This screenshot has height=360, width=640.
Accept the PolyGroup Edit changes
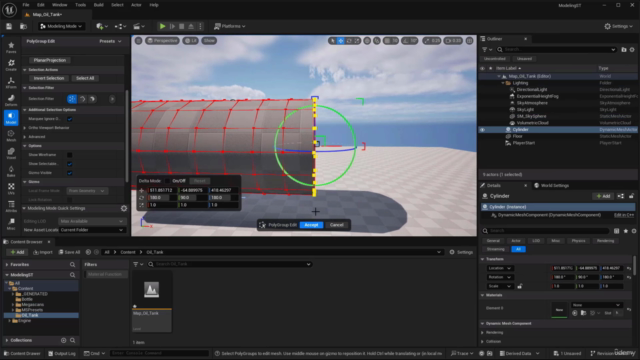[x=311, y=225]
